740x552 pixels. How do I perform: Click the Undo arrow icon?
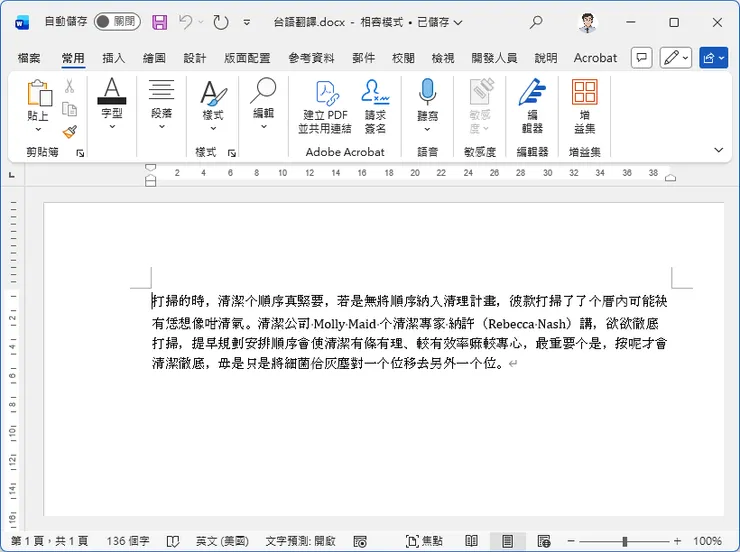[185, 22]
